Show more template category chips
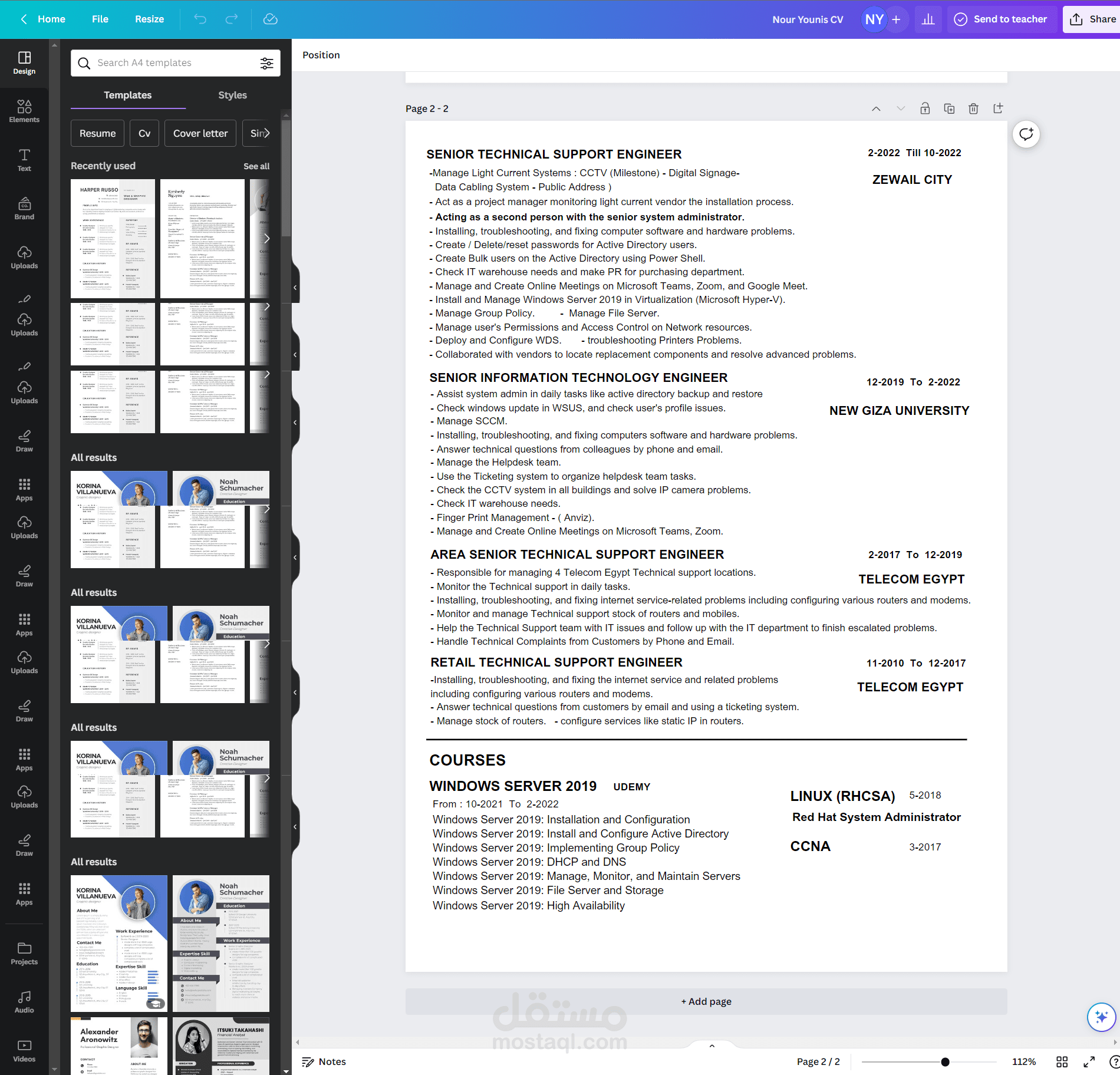 point(266,133)
